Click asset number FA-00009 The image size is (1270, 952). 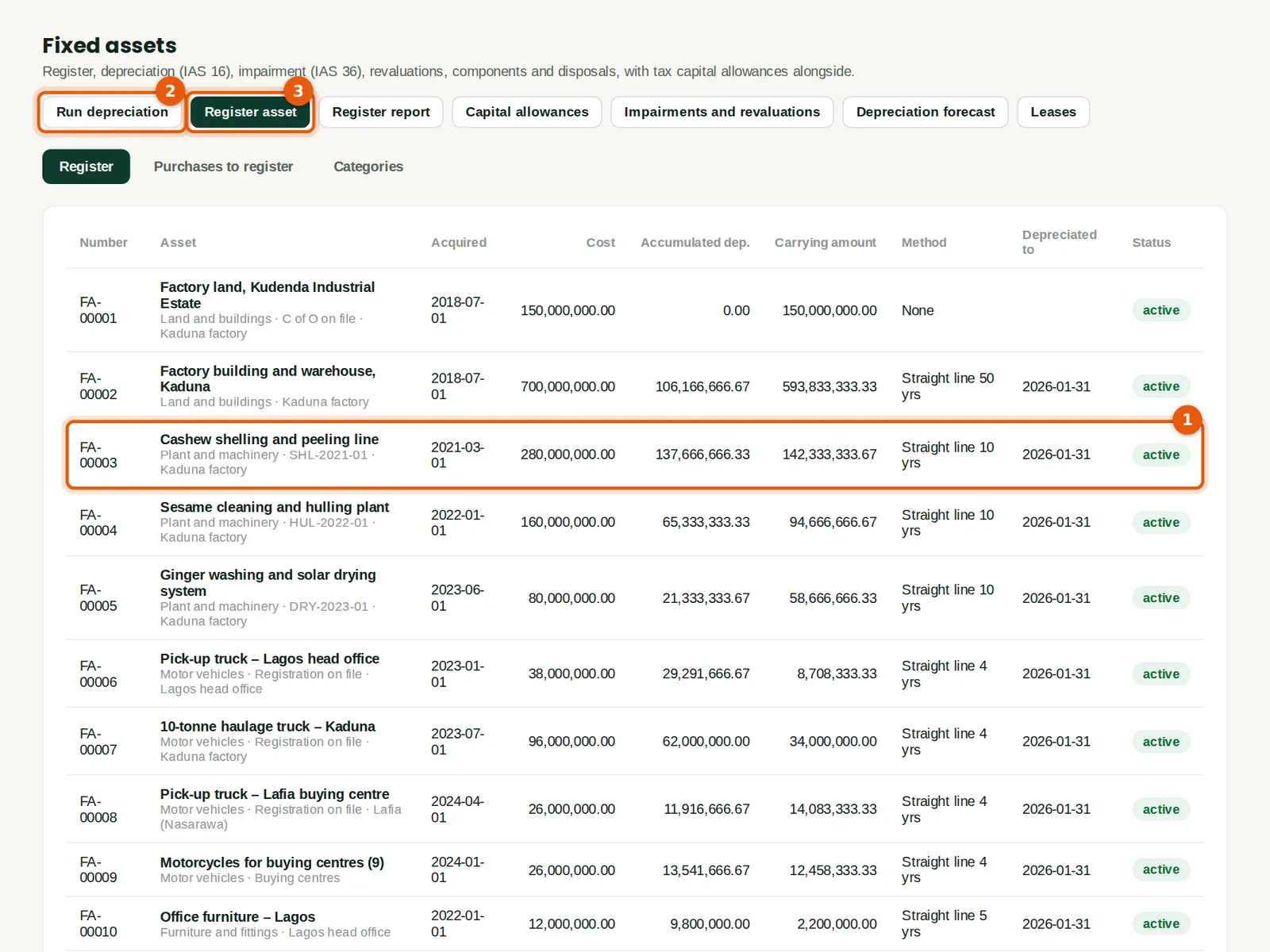tap(98, 869)
